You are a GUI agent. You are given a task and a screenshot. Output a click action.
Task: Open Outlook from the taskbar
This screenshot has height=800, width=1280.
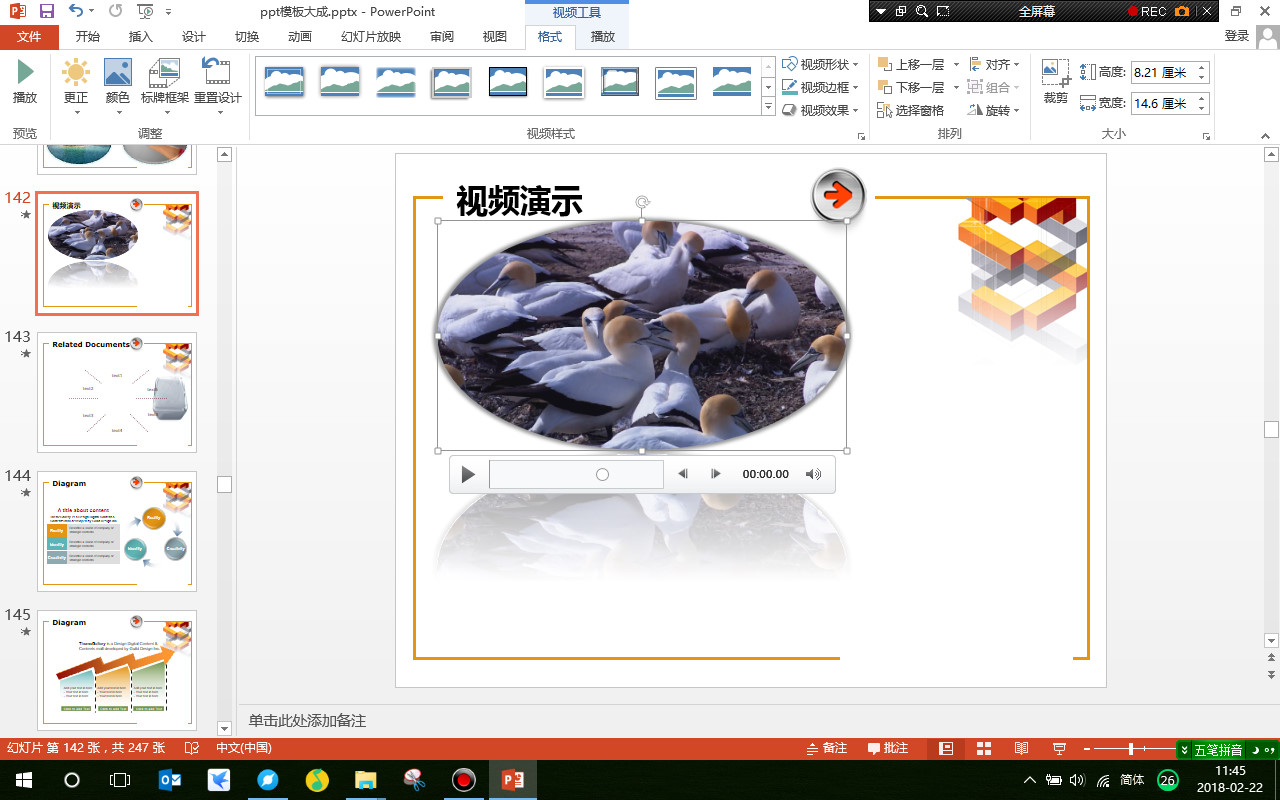[169, 780]
